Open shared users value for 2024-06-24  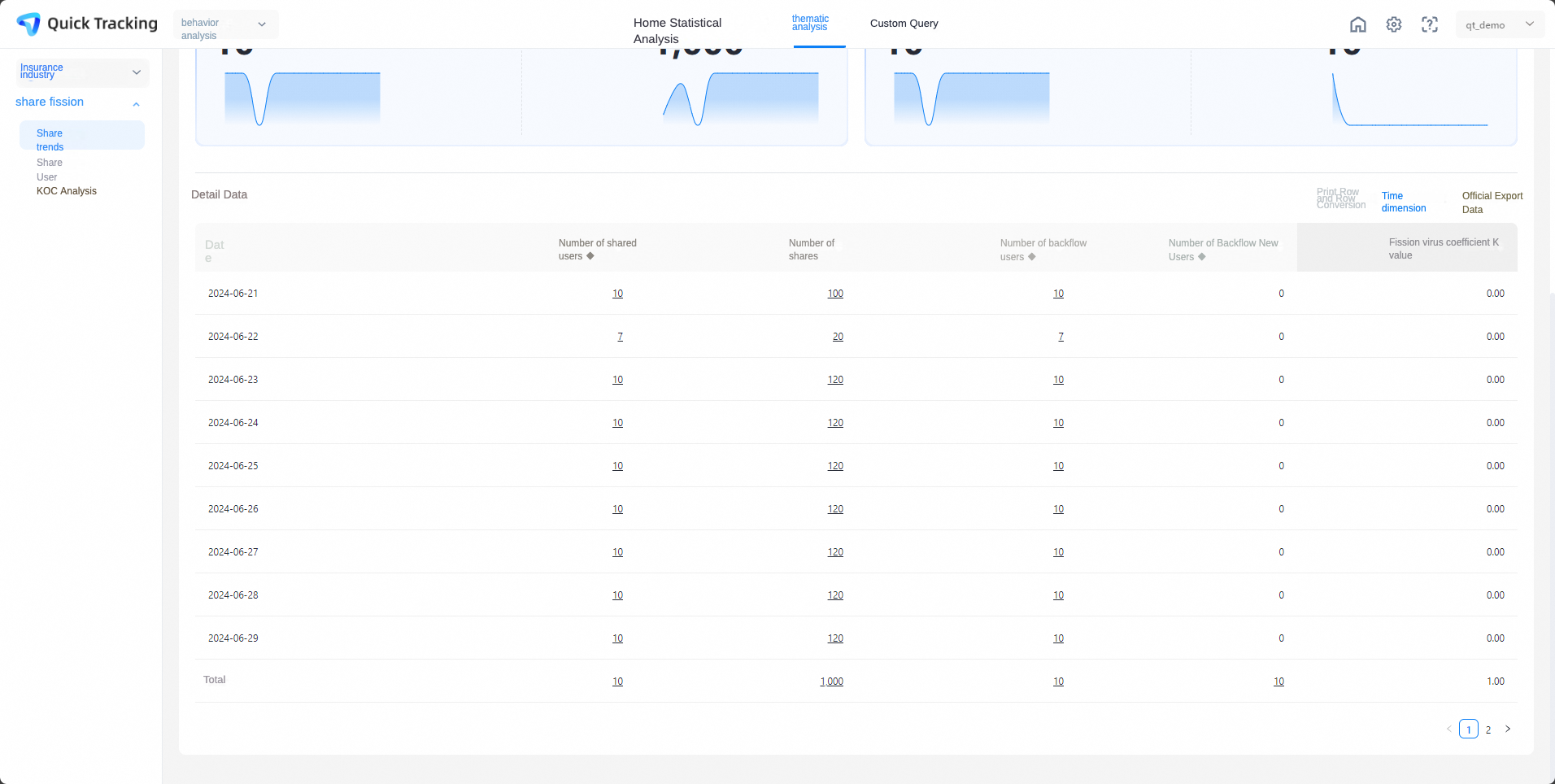(618, 423)
